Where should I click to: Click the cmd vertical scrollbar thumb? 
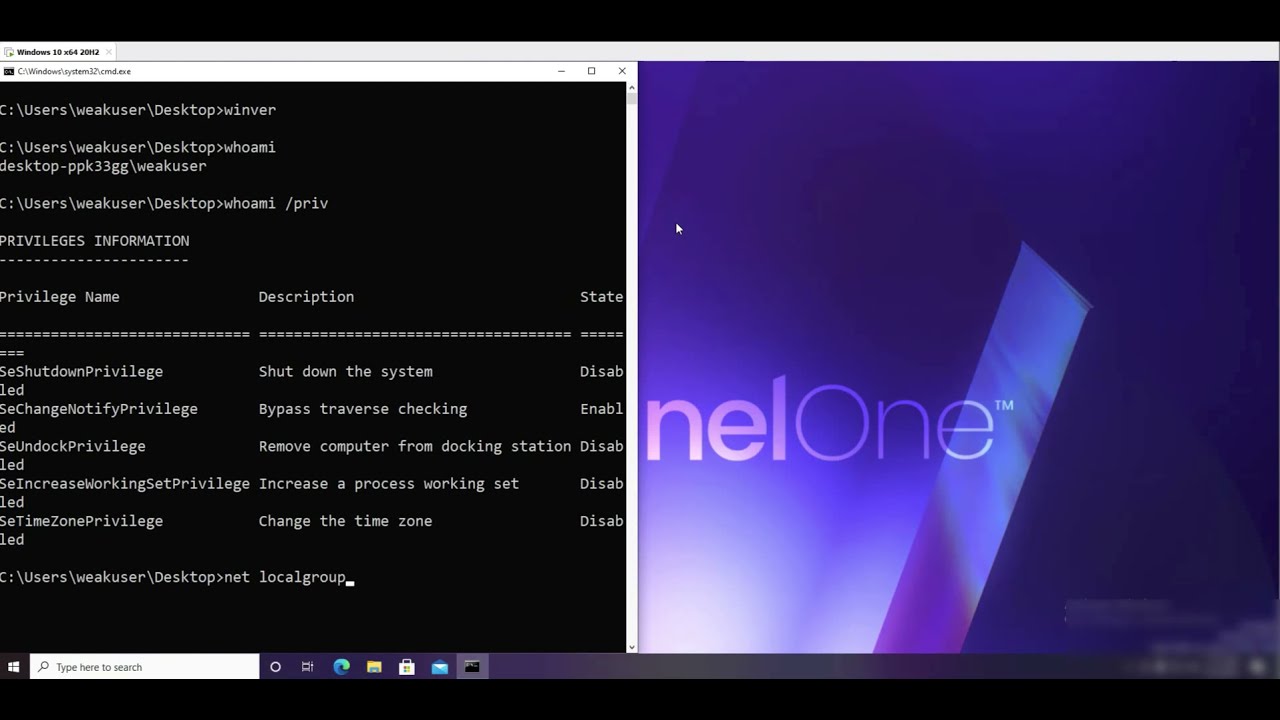pos(631,98)
